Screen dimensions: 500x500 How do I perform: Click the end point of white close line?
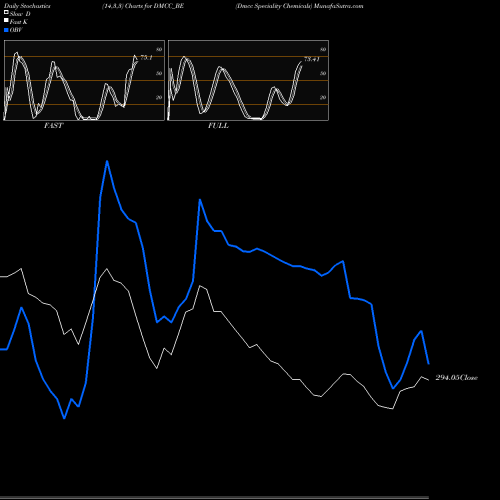point(428,380)
